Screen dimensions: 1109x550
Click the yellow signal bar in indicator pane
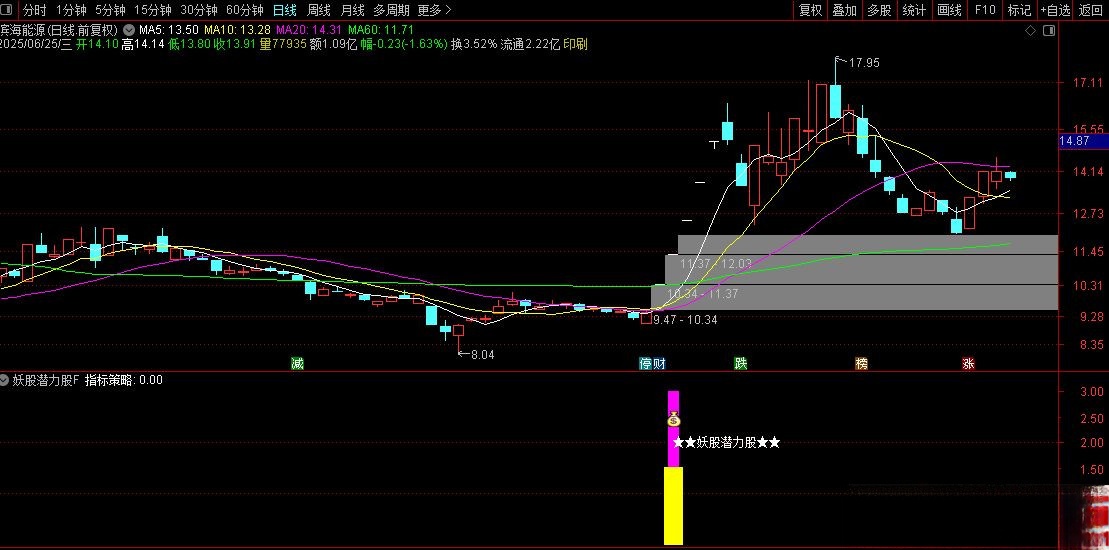coord(674,505)
